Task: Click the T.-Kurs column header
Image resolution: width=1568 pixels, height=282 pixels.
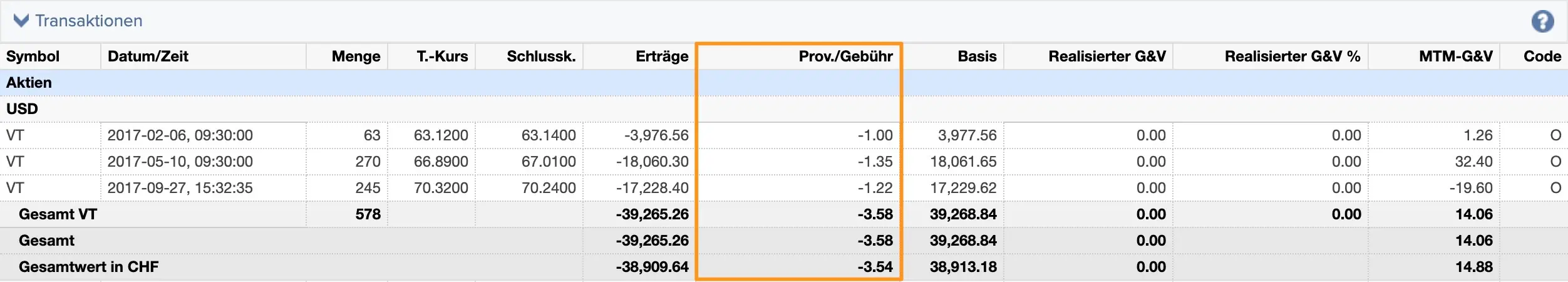Action: click(x=442, y=56)
